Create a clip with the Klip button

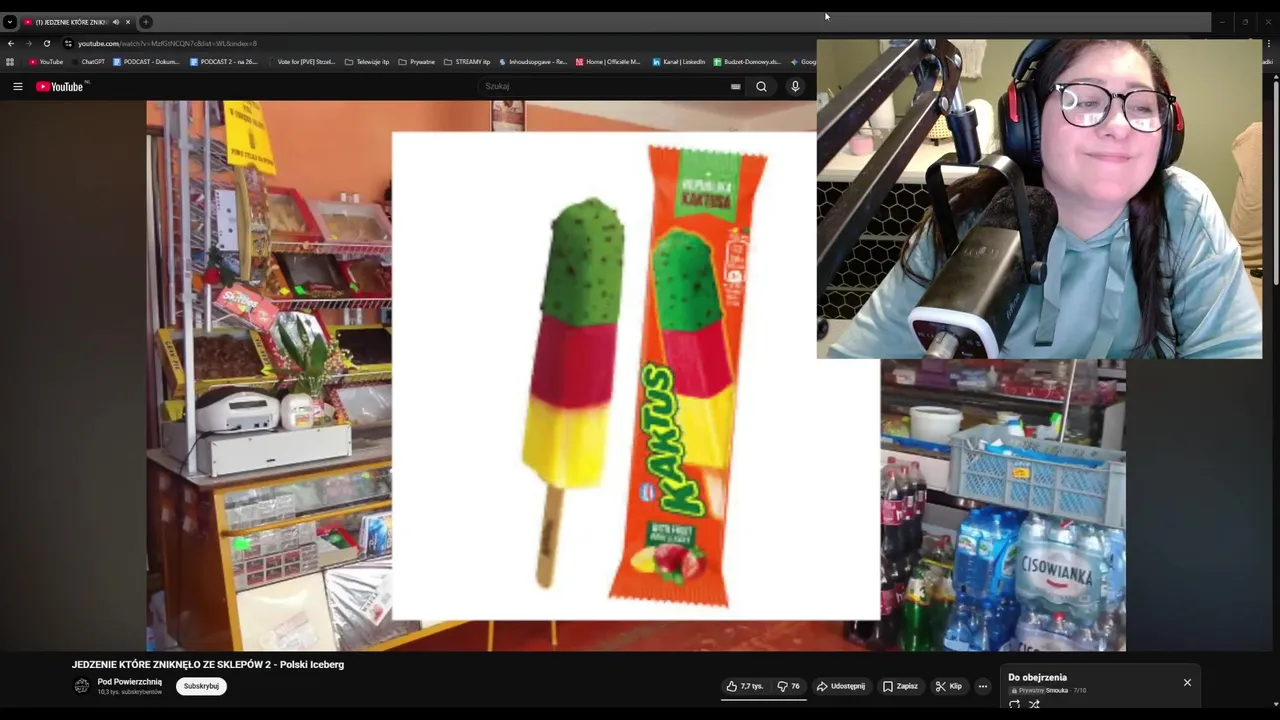pos(948,686)
